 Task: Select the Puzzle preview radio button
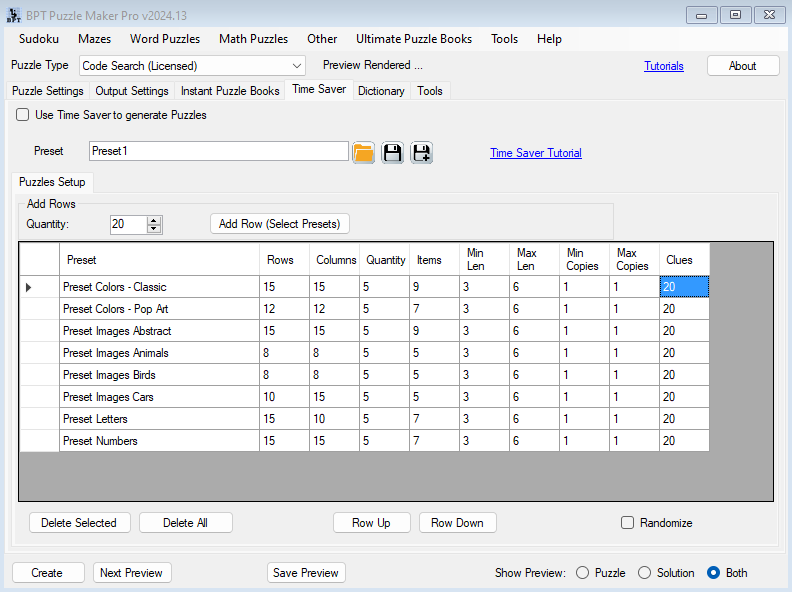(582, 573)
